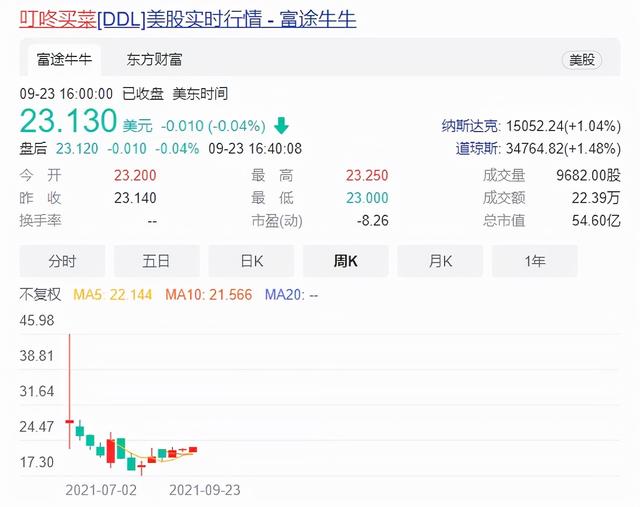
Task: Click the timestamp 09-23 16:40:08
Action: tap(255, 149)
